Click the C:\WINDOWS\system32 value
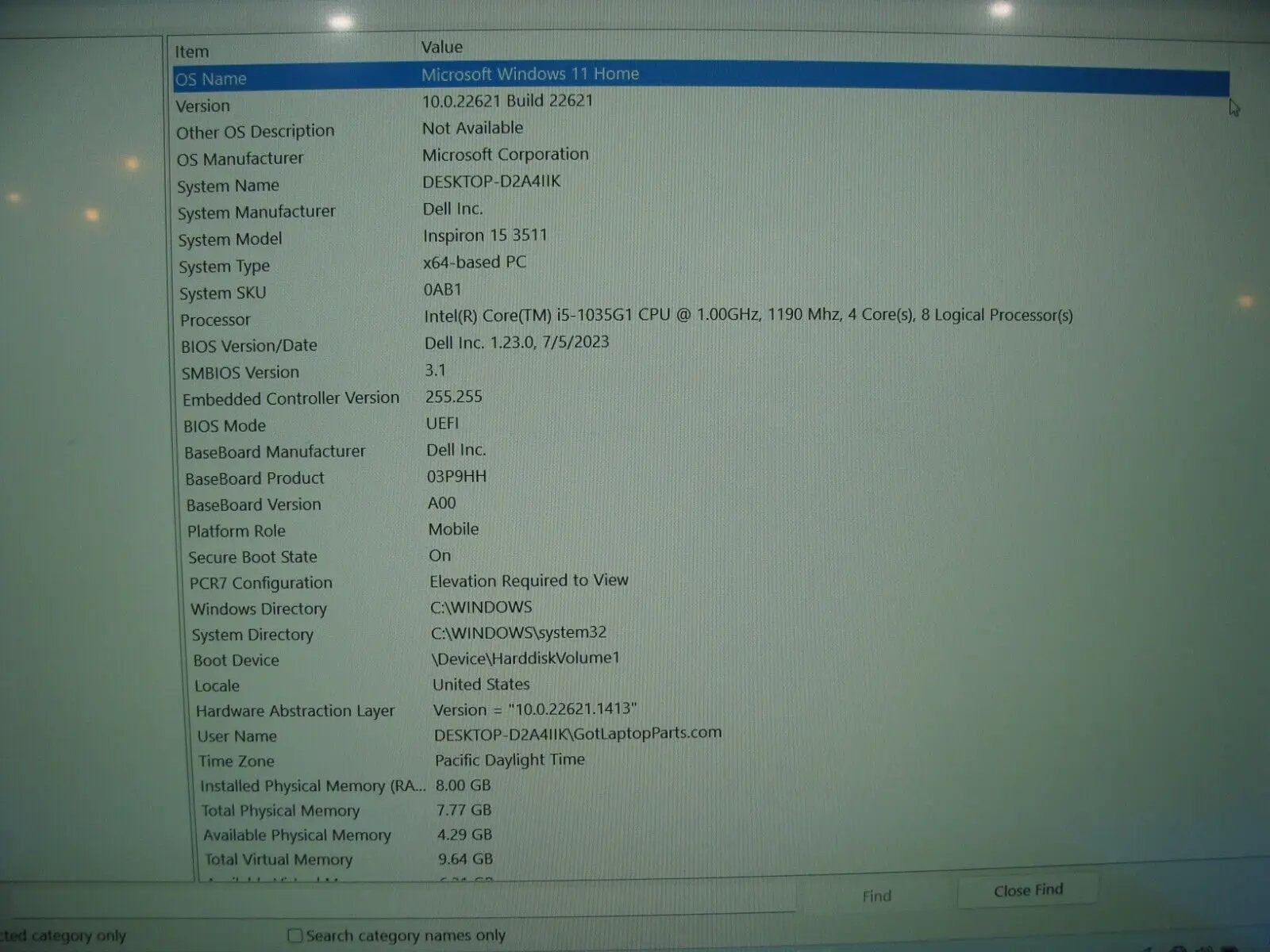This screenshot has width=1270, height=952. [519, 632]
